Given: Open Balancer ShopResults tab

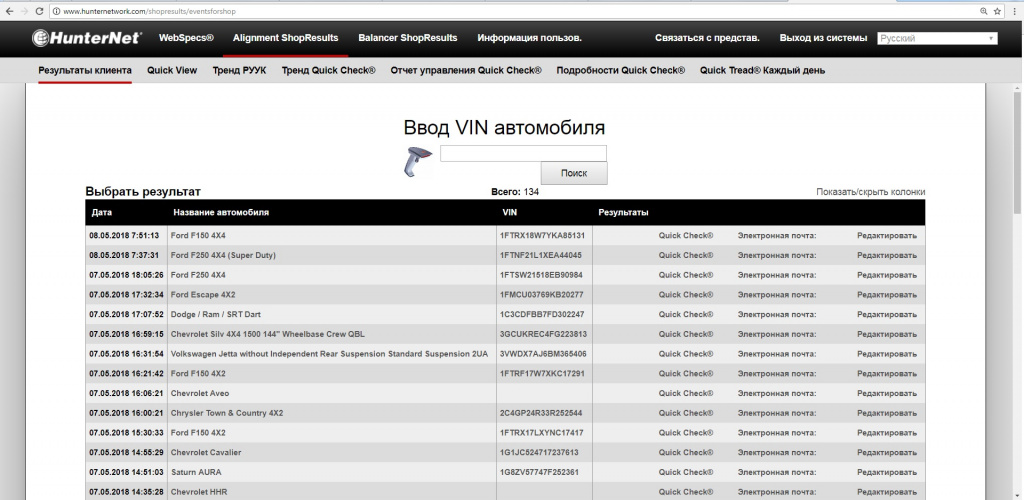Looking at the screenshot, I should coord(408,38).
